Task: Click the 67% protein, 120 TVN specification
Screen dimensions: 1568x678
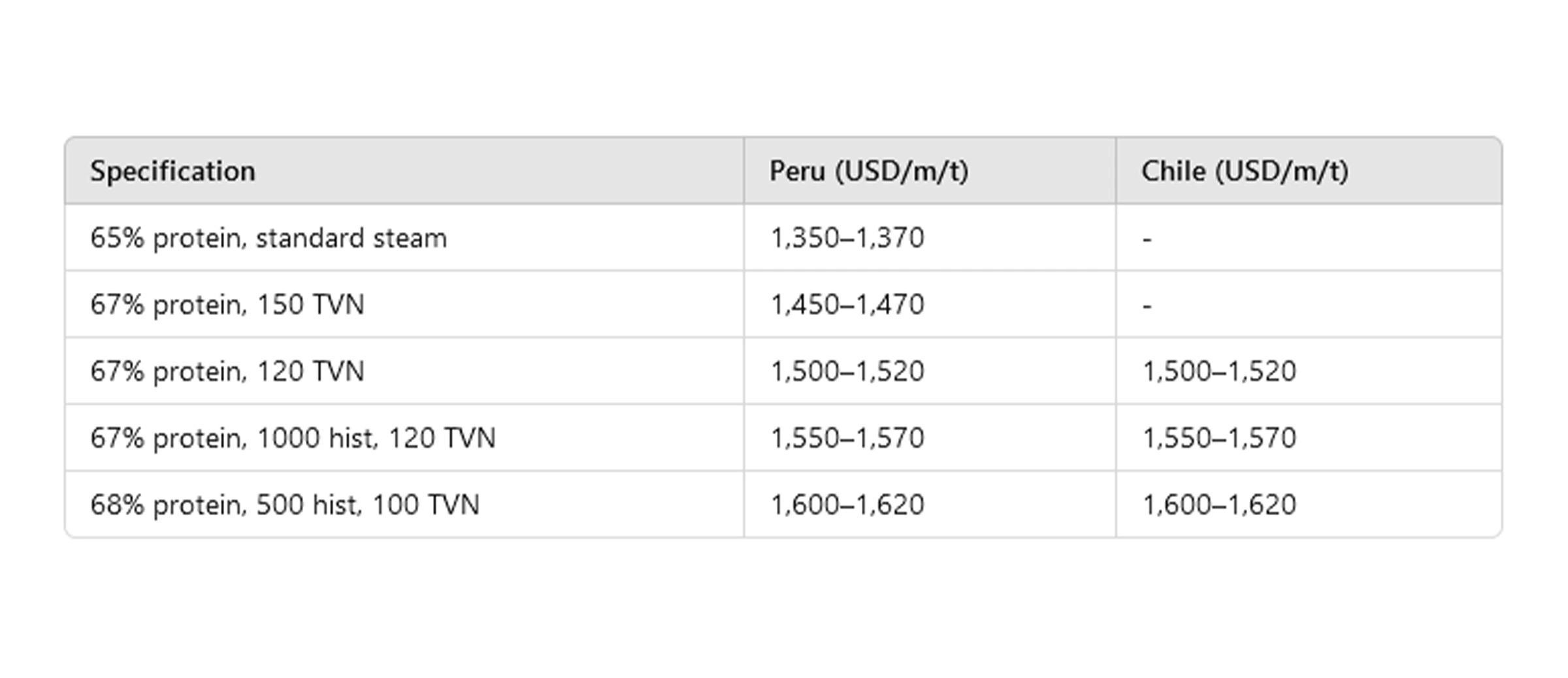Action: tap(227, 371)
